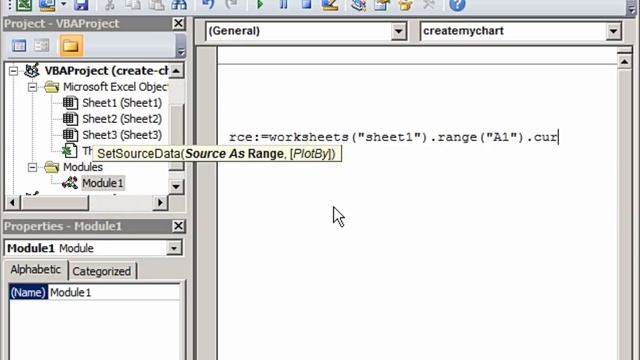
Task: Click the Cut scissors icon
Action: click(x=109, y=5)
